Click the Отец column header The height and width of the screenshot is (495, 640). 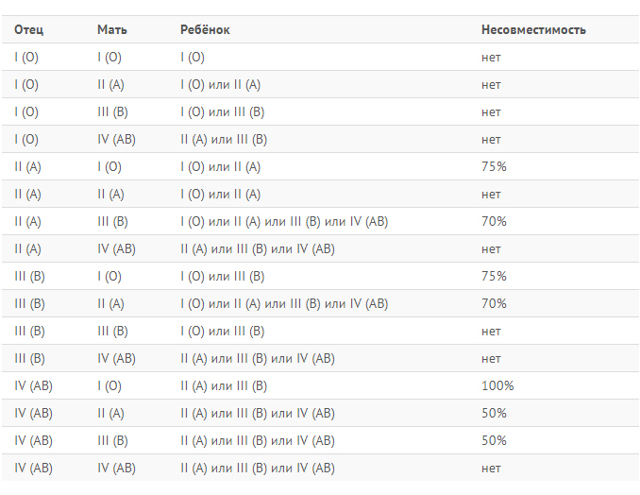click(29, 30)
